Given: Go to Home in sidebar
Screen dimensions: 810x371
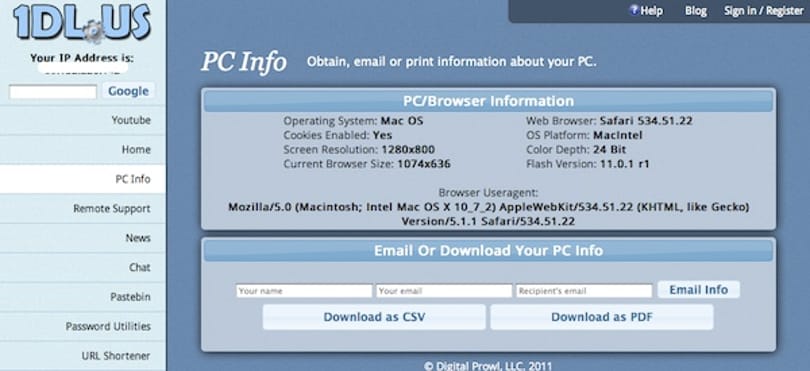Looking at the screenshot, I should tap(83, 150).
